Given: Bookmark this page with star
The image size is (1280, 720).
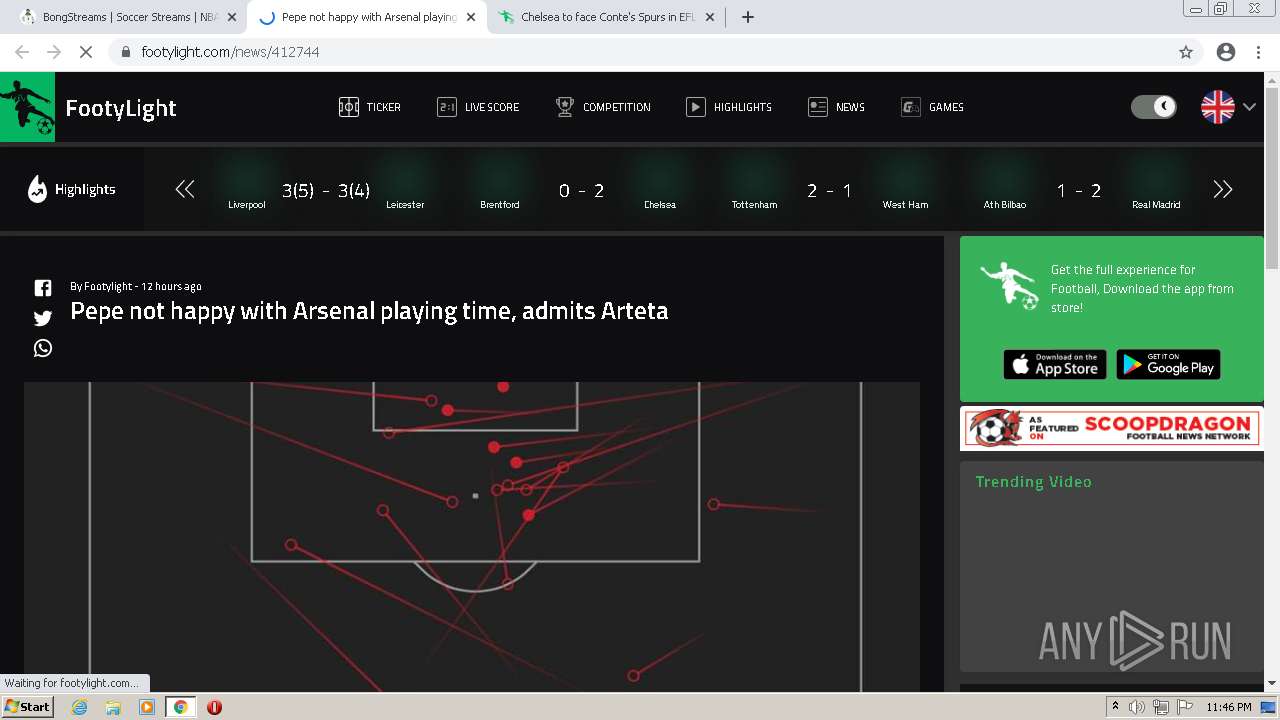Looking at the screenshot, I should 1186,52.
